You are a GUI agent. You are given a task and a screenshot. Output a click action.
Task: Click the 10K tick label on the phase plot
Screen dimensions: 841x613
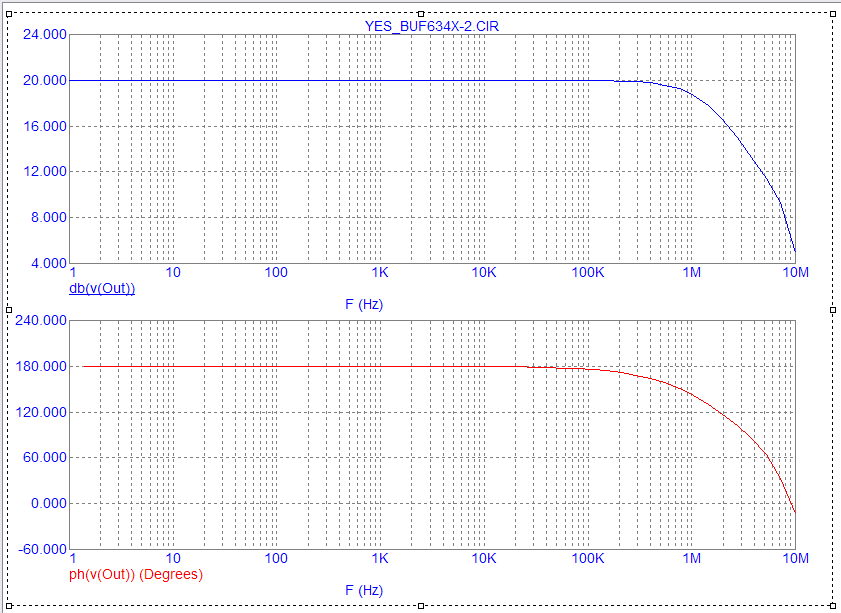click(x=484, y=558)
